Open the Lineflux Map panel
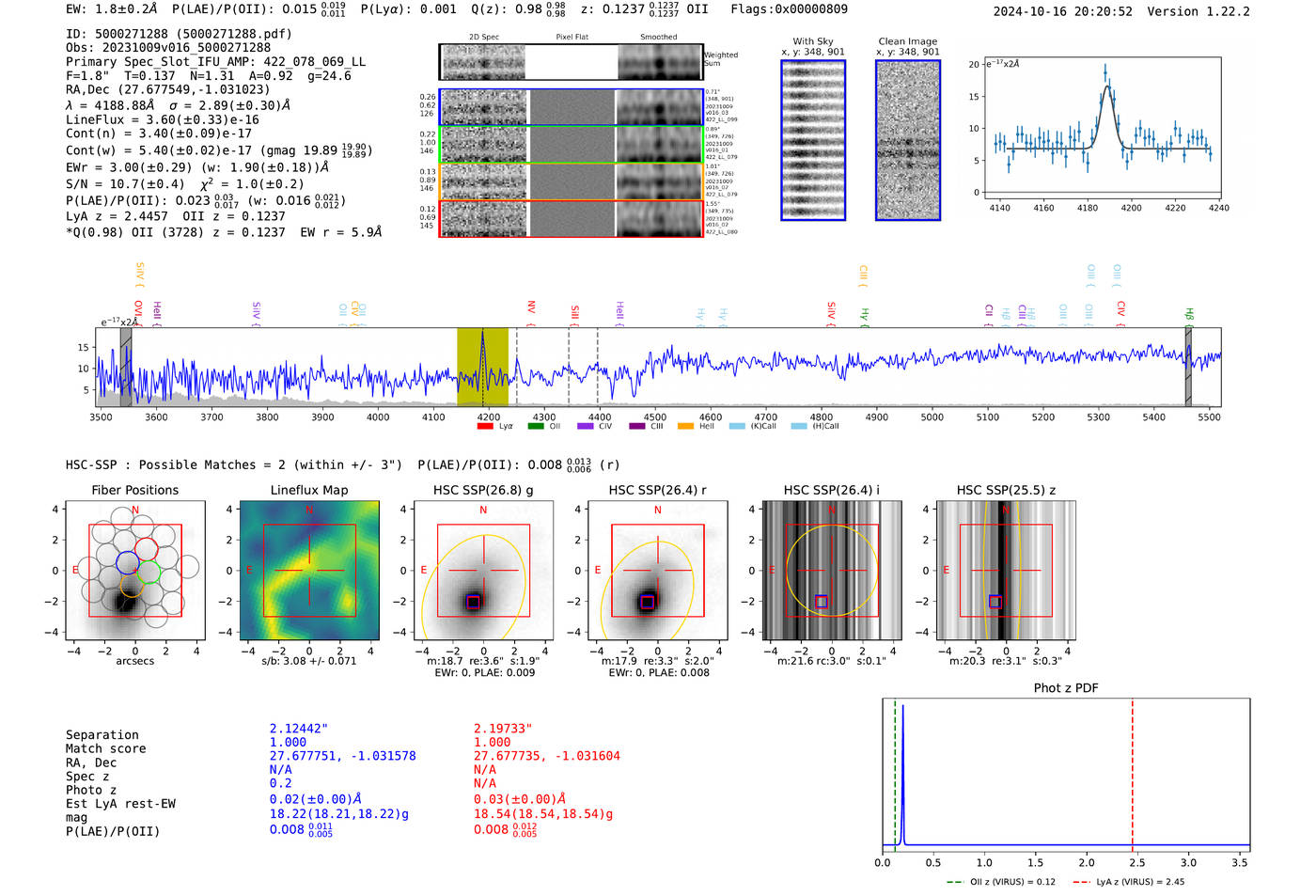Screen dimensions: 1316x896 [309, 570]
